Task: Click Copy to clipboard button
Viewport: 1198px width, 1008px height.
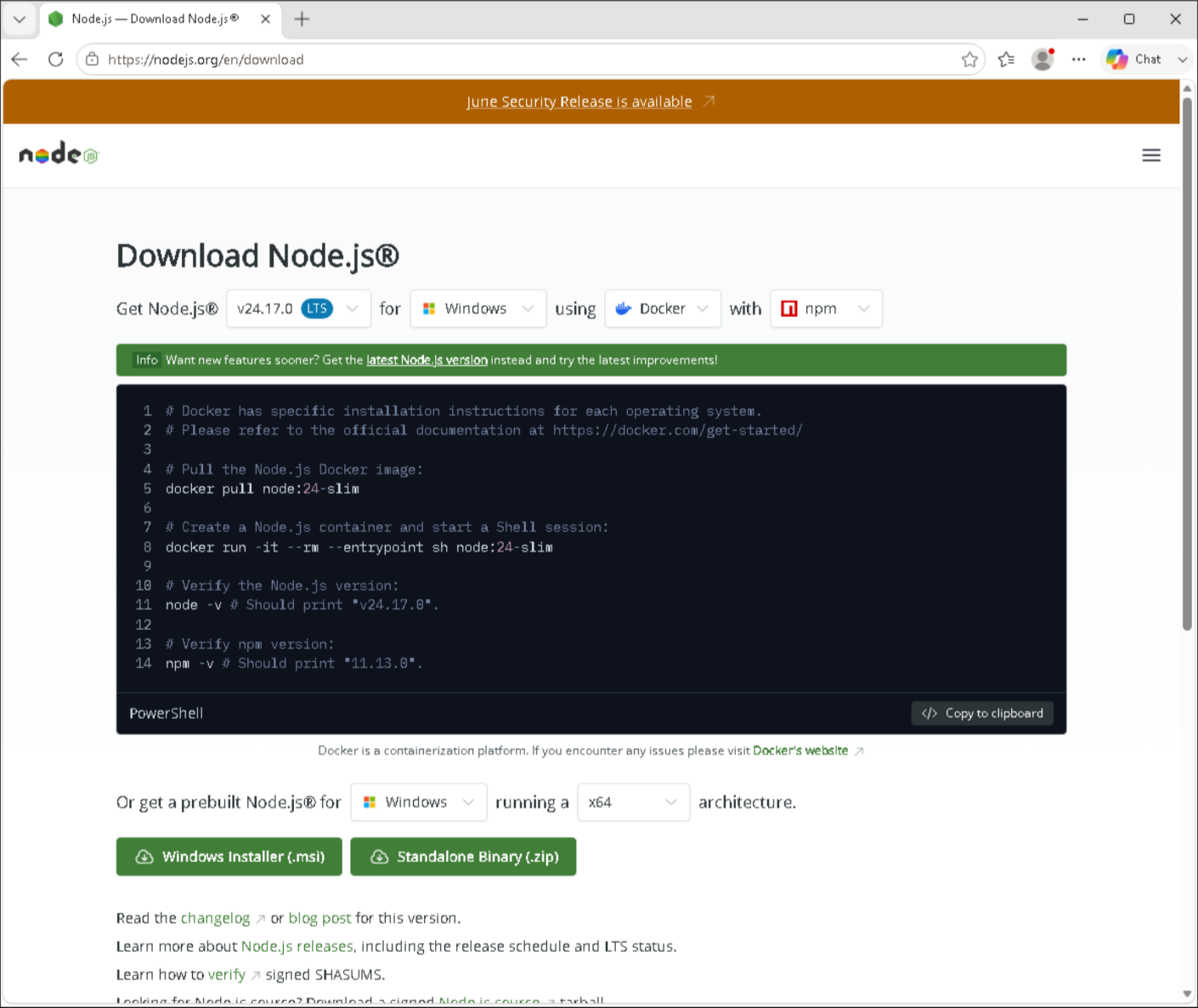Action: 982,713
